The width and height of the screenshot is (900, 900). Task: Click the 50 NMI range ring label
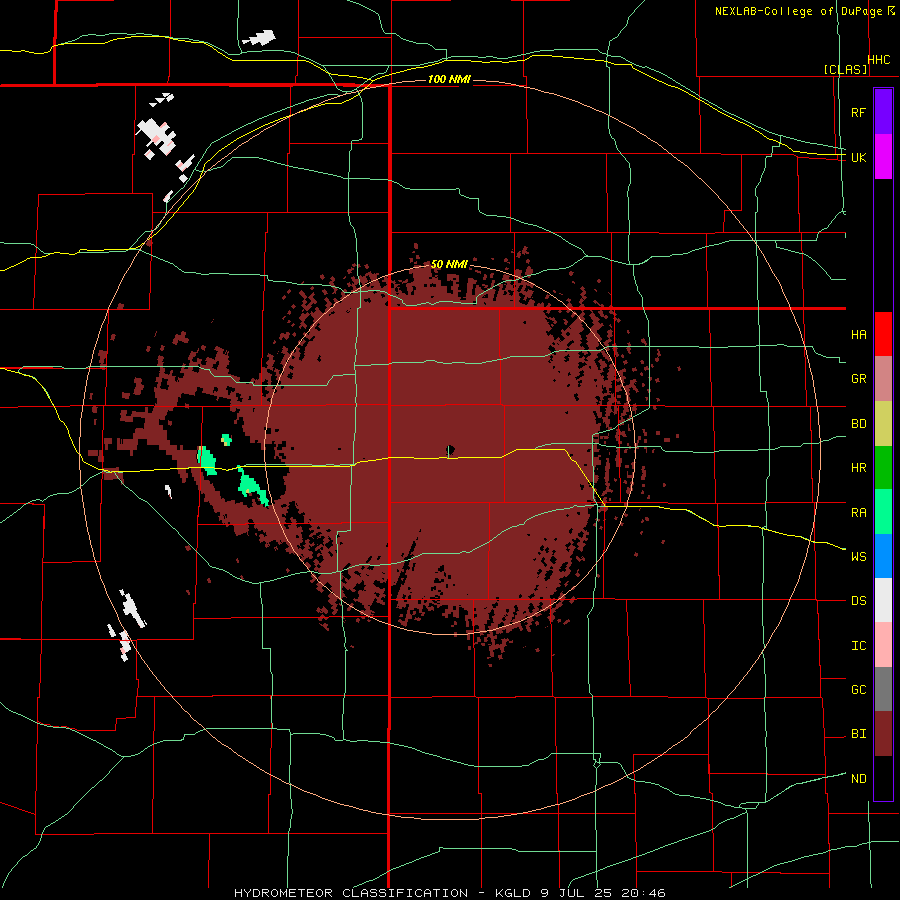[449, 264]
